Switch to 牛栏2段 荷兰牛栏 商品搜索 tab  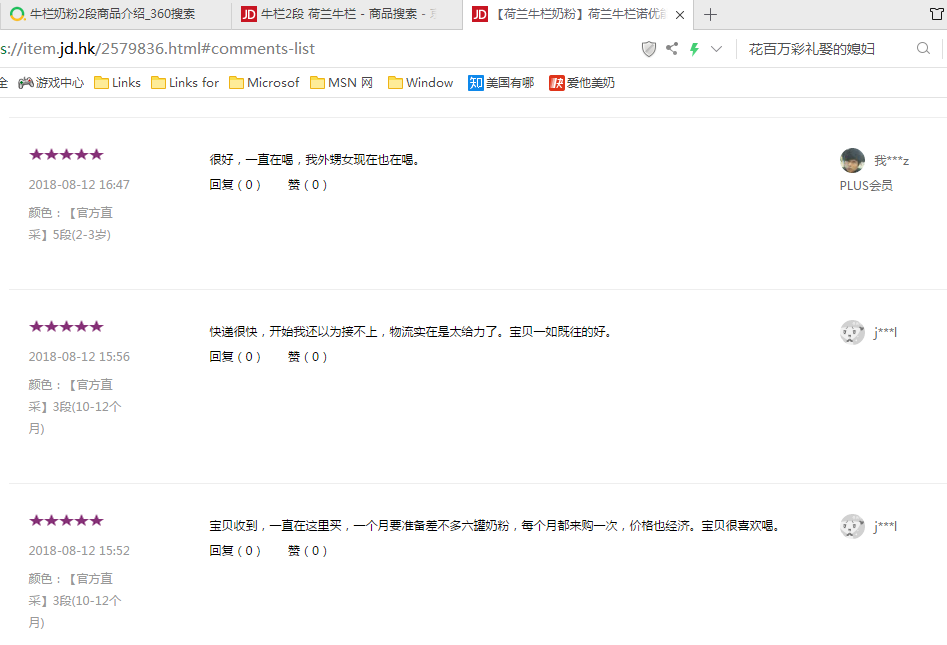(345, 14)
